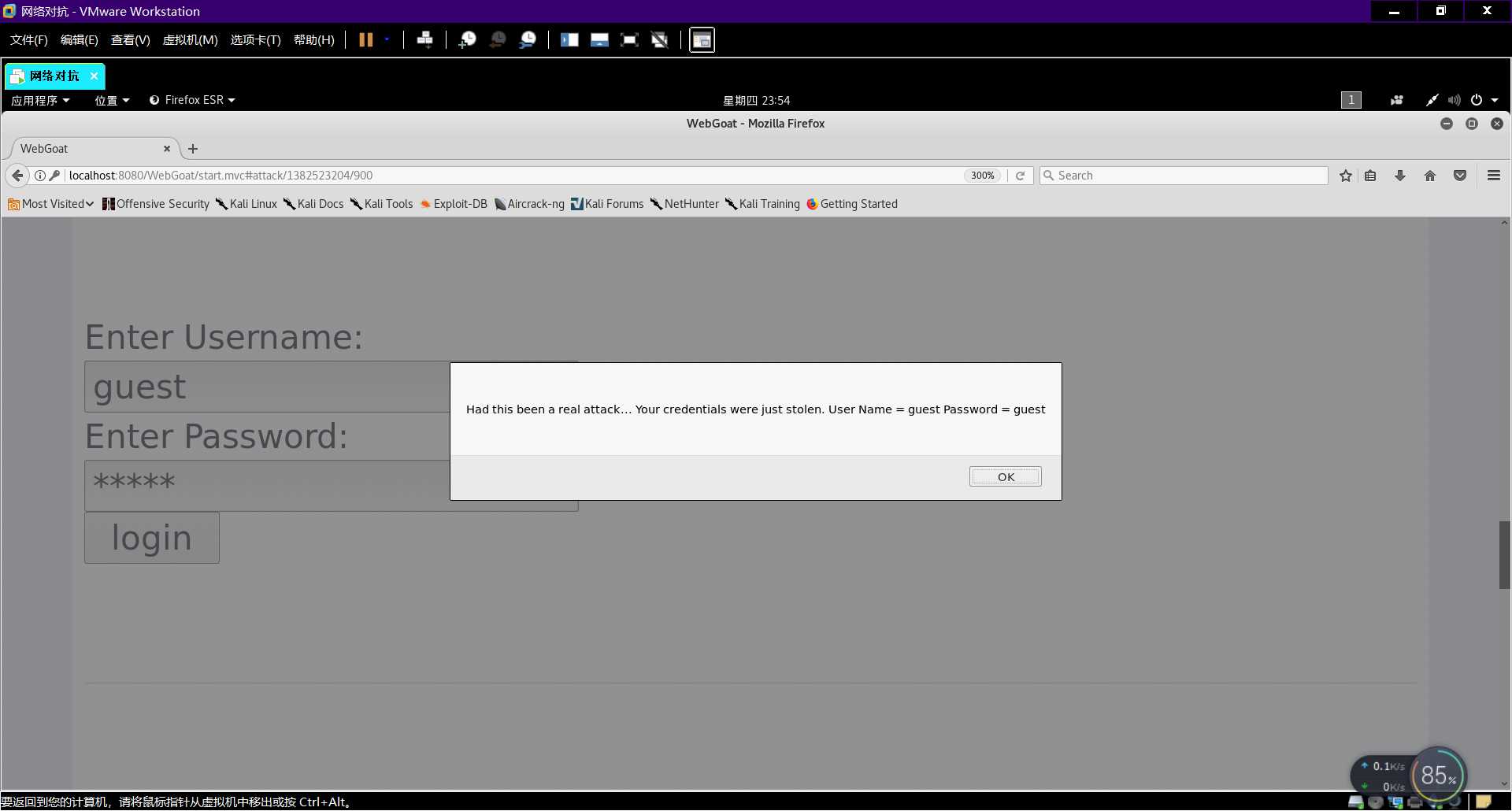This screenshot has width=1512, height=811.
Task: Click the VMware status bar note icon
Action: [1484, 802]
